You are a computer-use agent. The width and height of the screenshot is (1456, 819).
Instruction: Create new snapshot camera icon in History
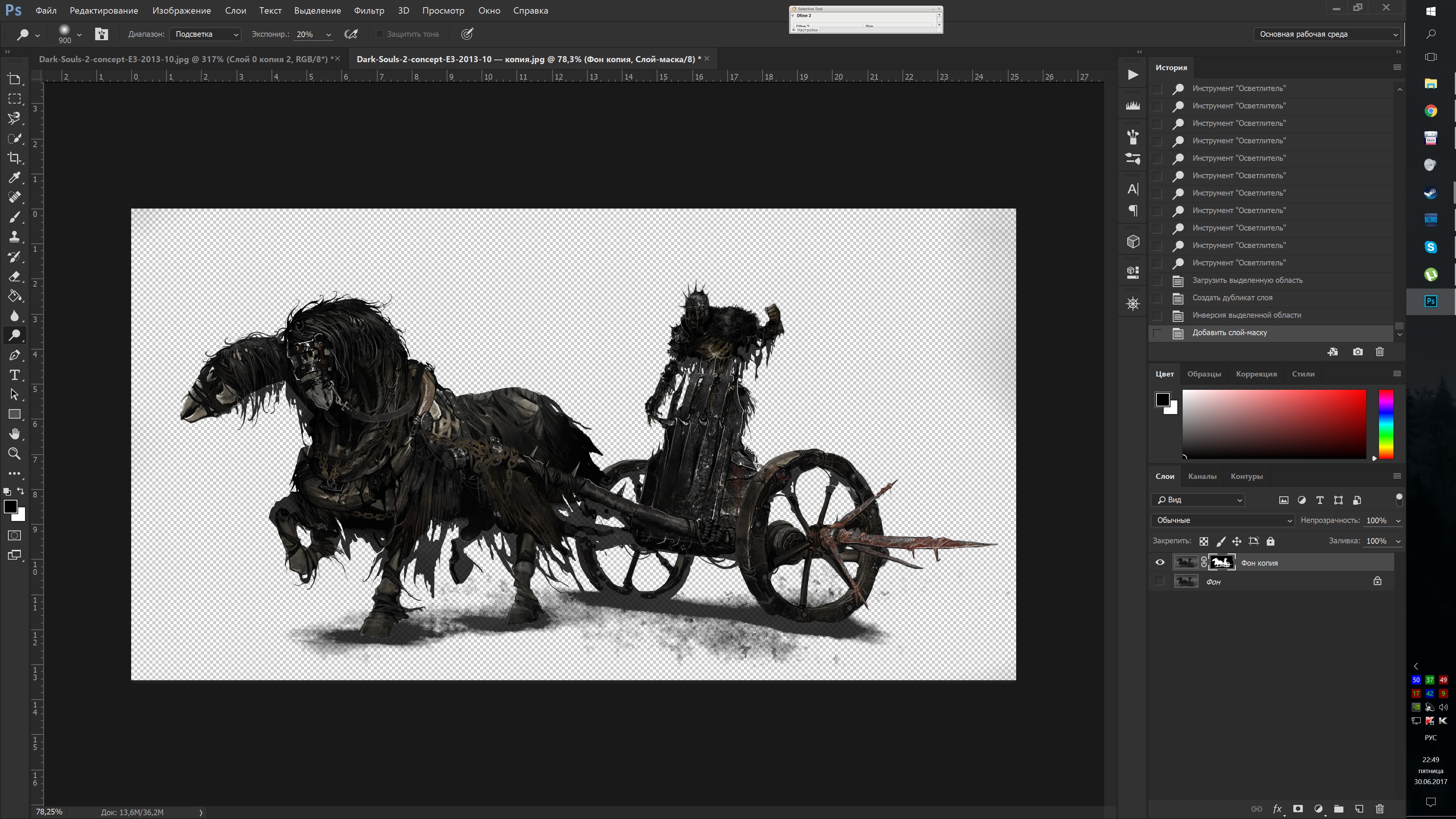tap(1358, 351)
